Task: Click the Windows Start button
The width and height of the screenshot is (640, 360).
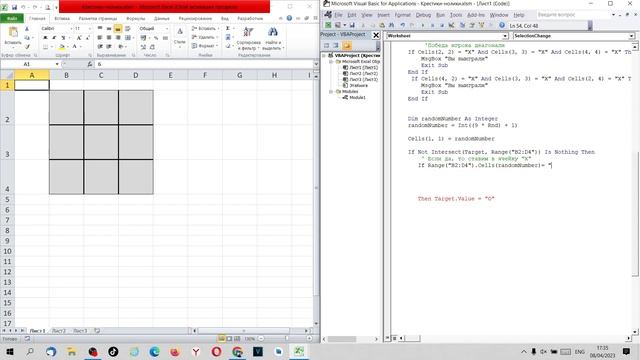Action: (x=9, y=351)
